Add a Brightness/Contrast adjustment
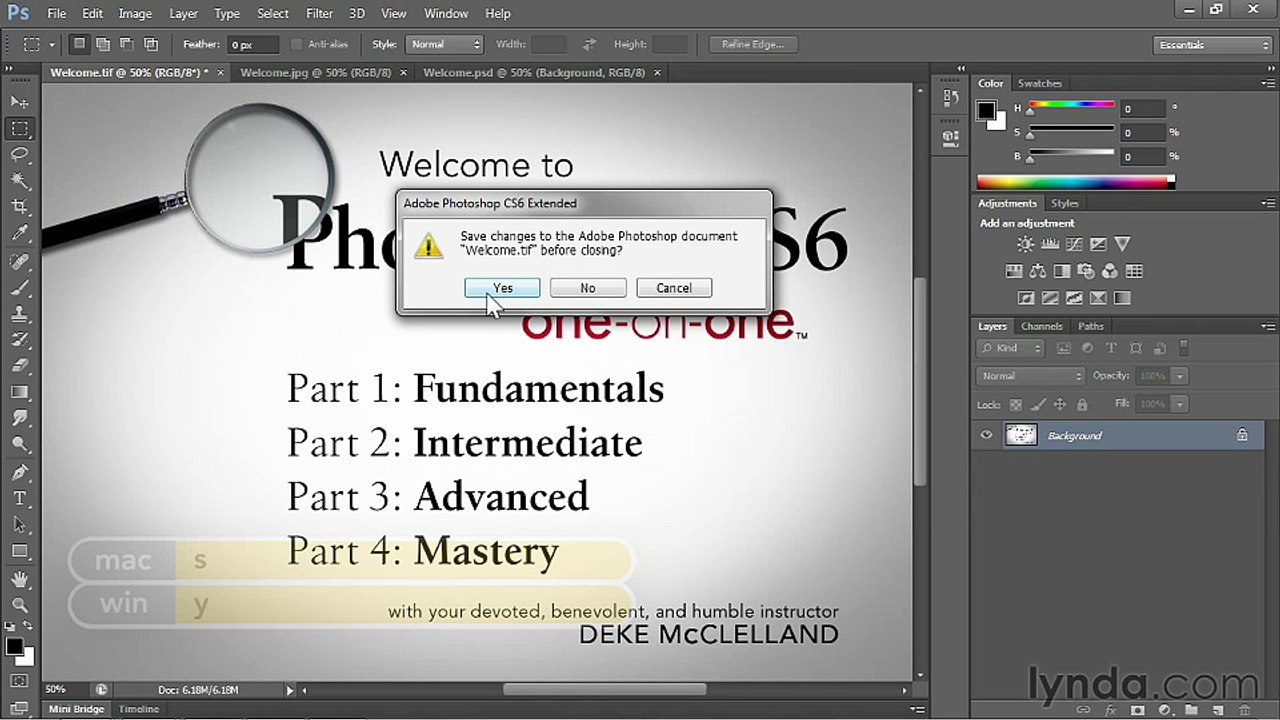The image size is (1280, 720). tap(1026, 244)
